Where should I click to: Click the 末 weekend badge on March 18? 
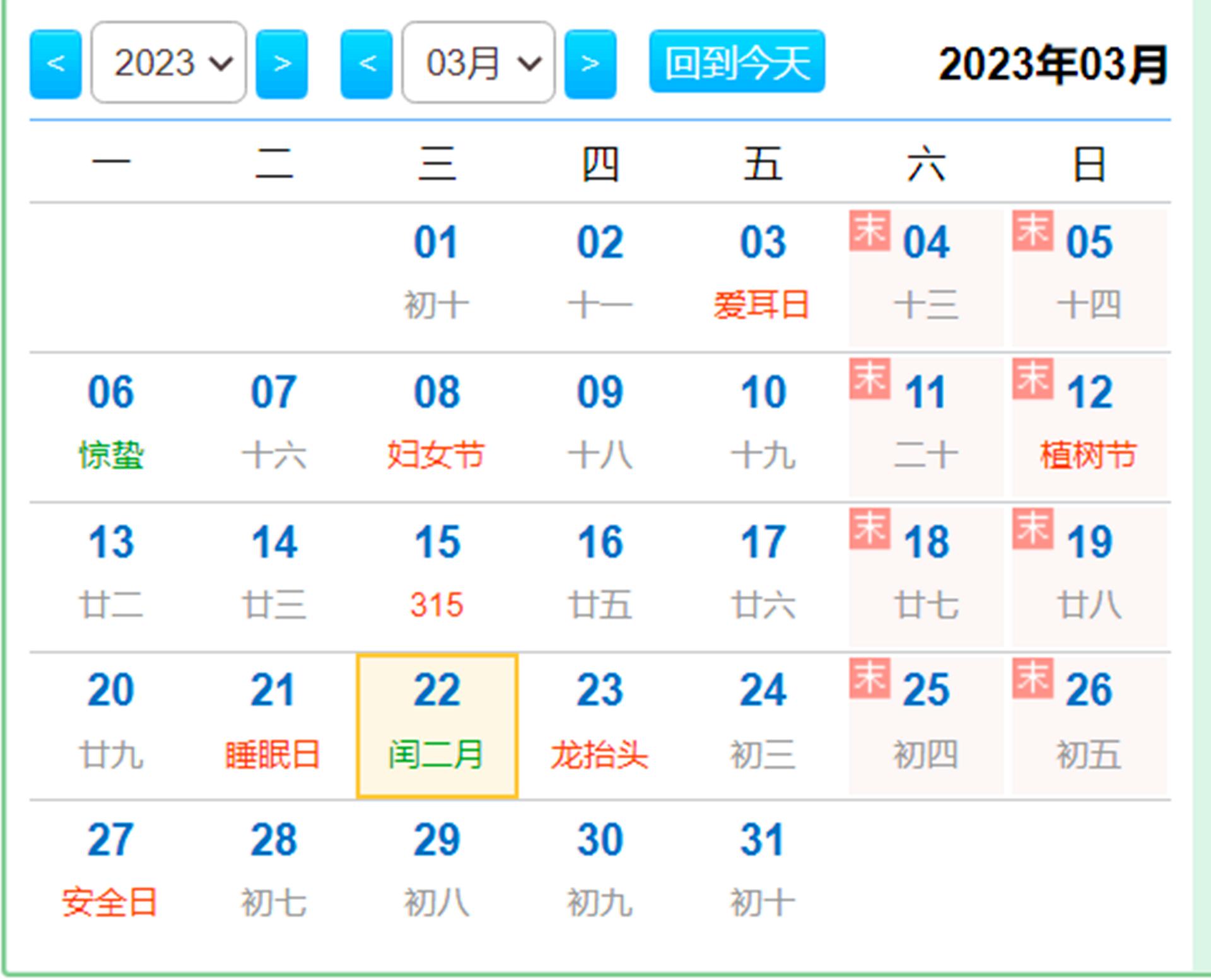click(x=870, y=528)
